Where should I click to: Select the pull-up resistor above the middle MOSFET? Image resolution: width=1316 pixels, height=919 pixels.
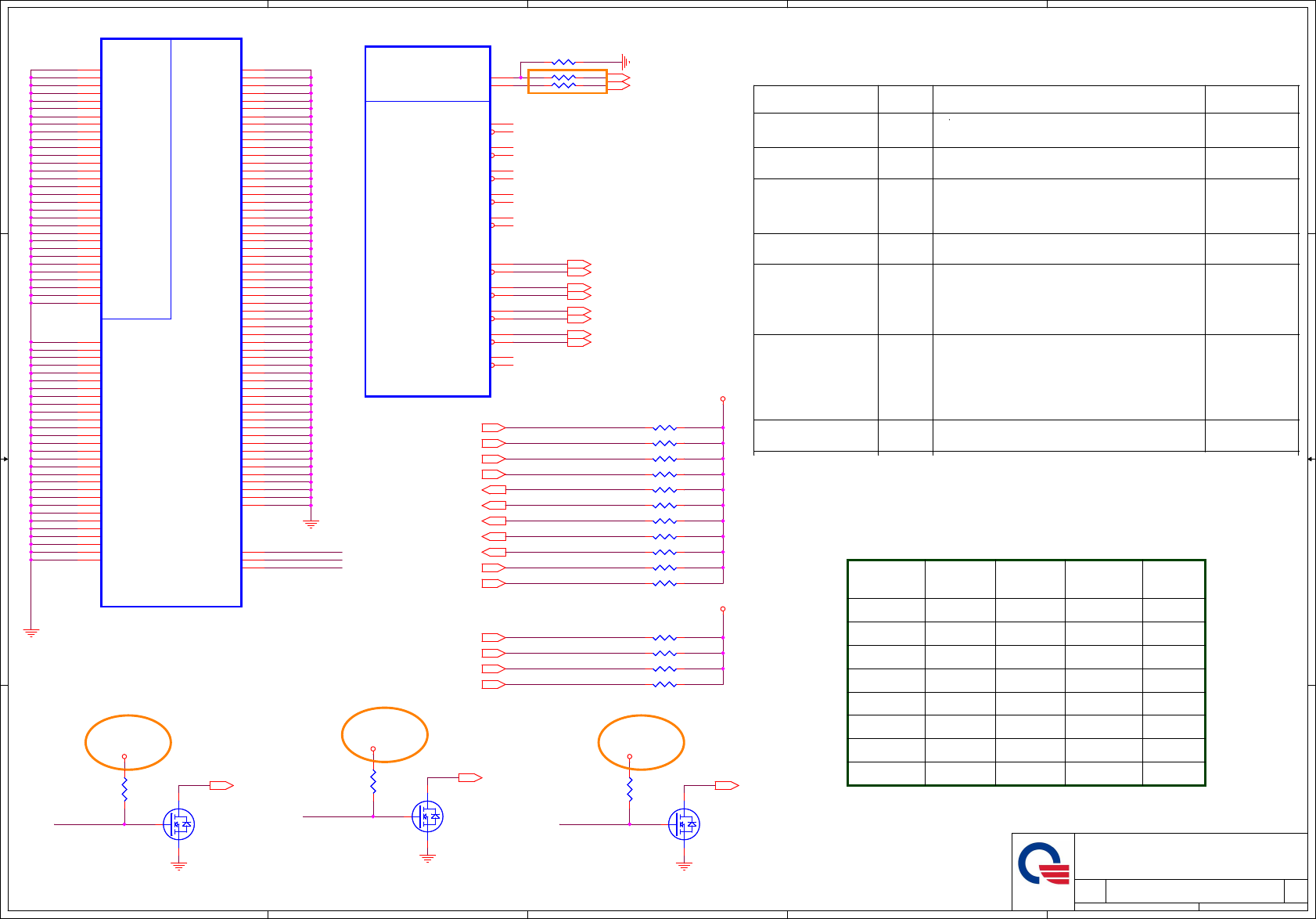click(x=373, y=781)
